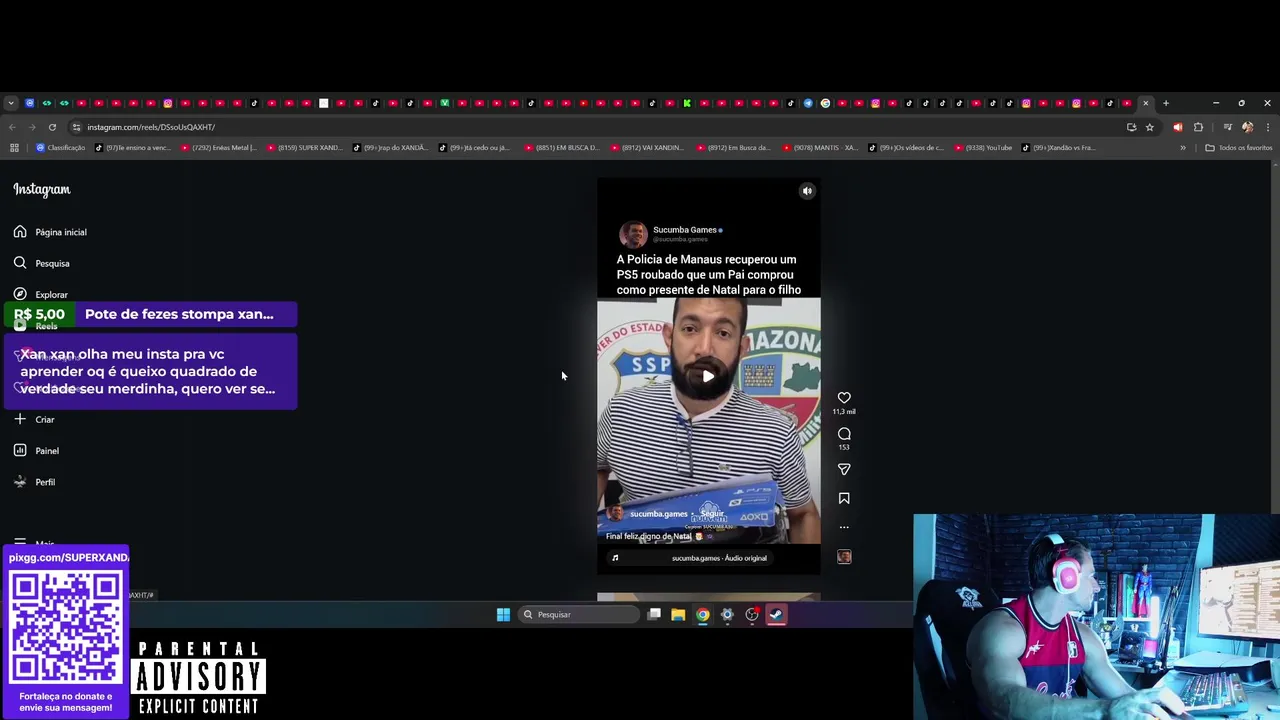
Task: Click the Instagram logo
Action: tap(42, 189)
